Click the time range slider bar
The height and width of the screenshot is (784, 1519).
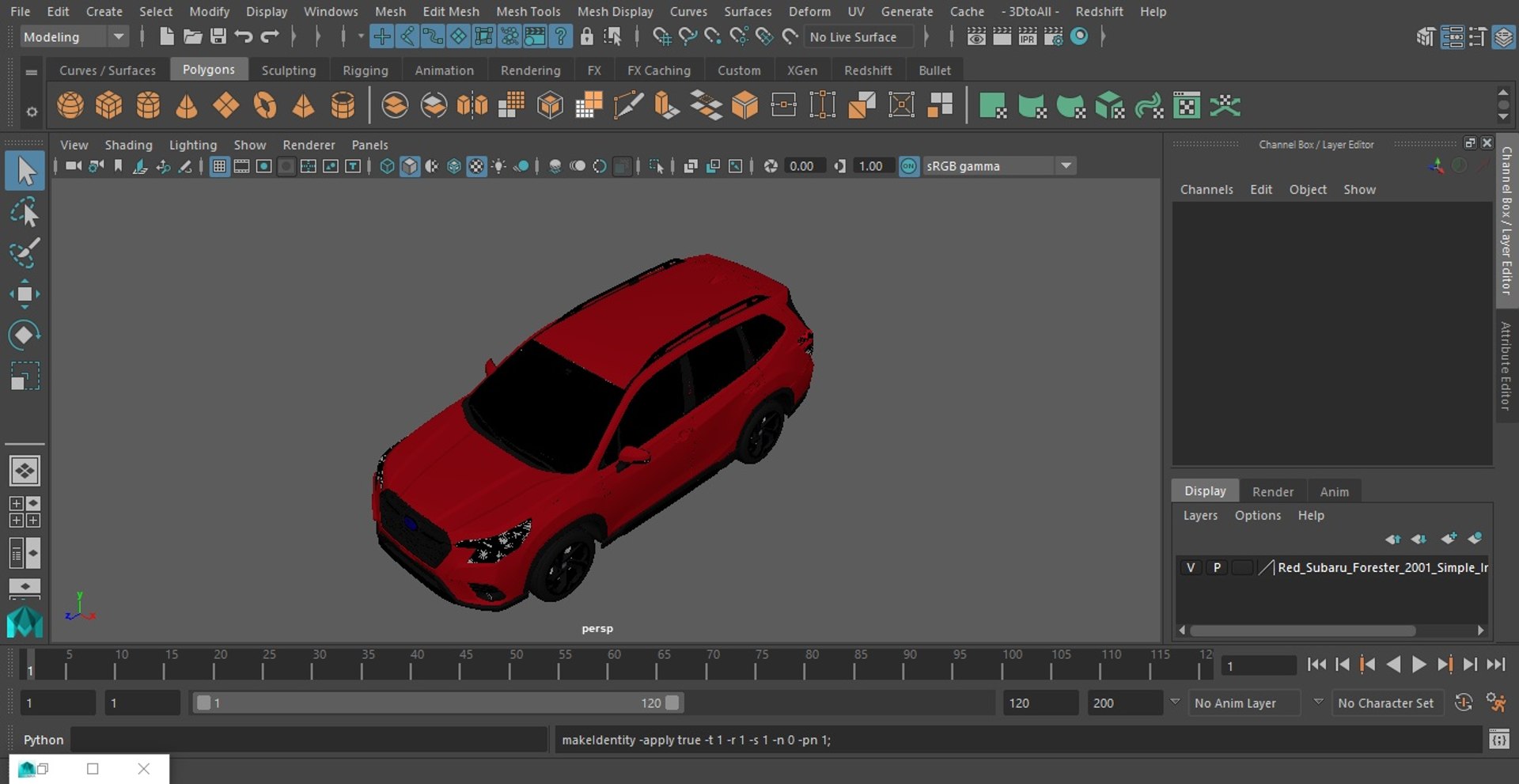tap(438, 703)
